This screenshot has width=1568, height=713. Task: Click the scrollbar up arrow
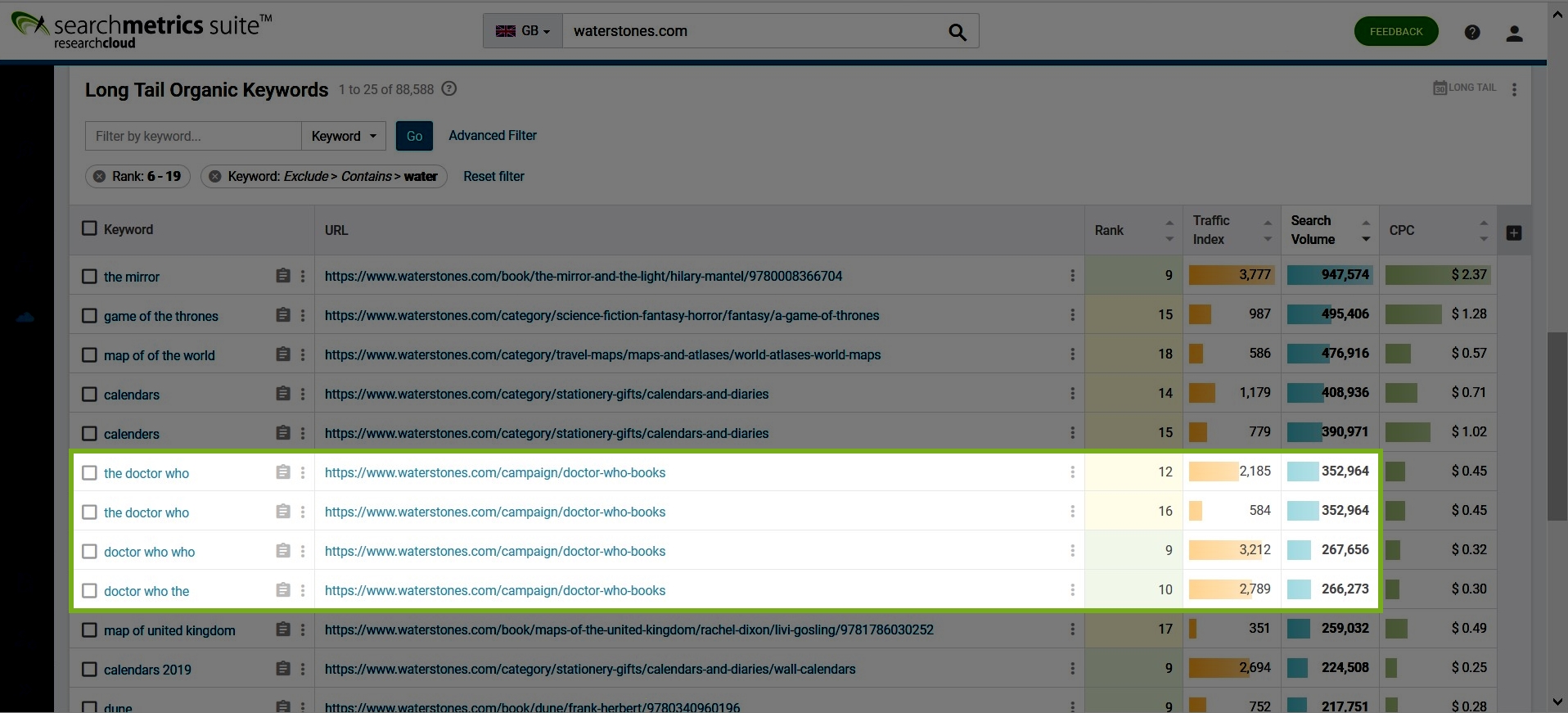(1557, 12)
